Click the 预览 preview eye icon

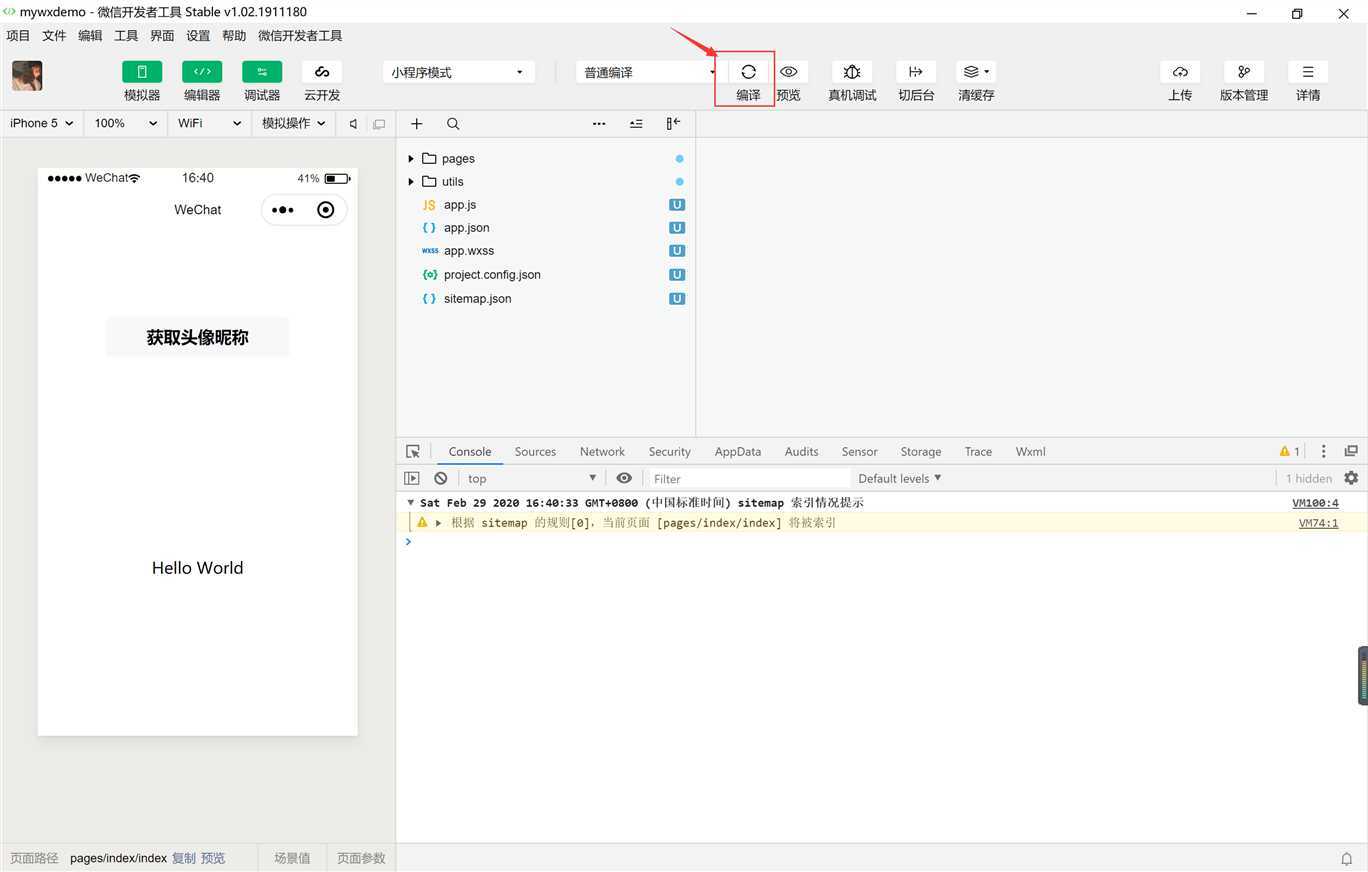789,72
